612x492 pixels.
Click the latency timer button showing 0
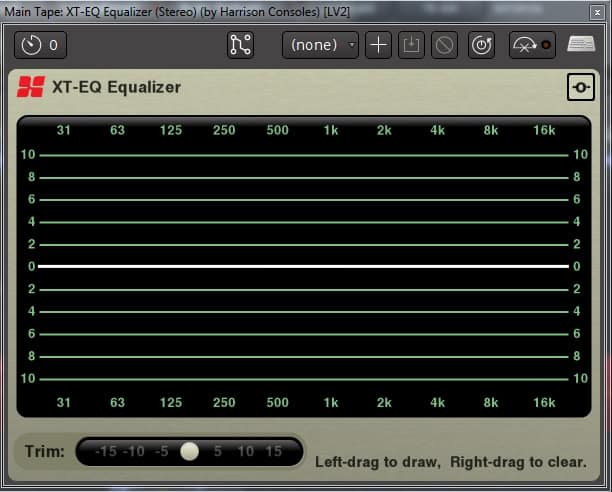(x=40, y=45)
